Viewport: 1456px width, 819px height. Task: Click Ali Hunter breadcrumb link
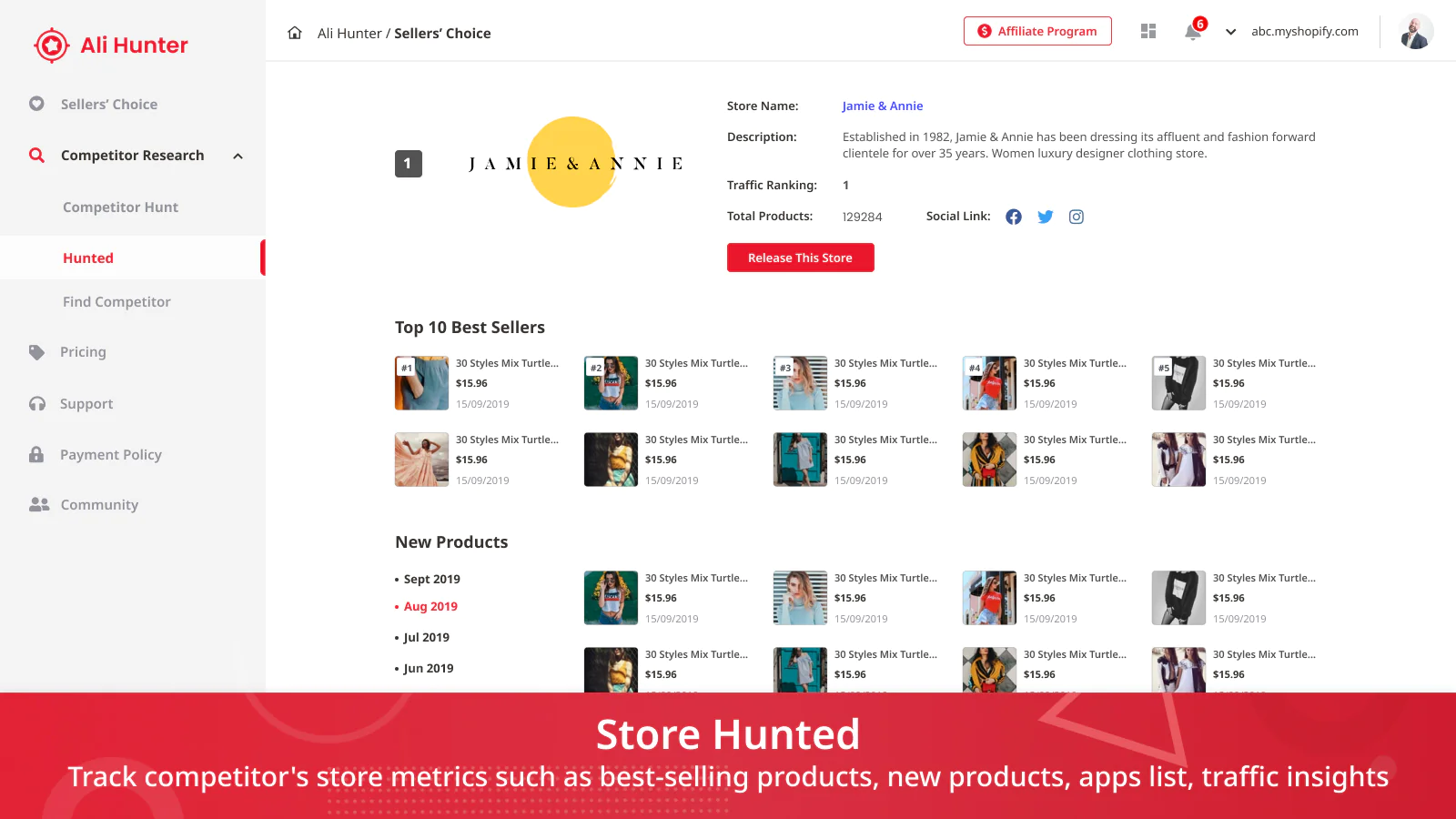click(x=349, y=33)
